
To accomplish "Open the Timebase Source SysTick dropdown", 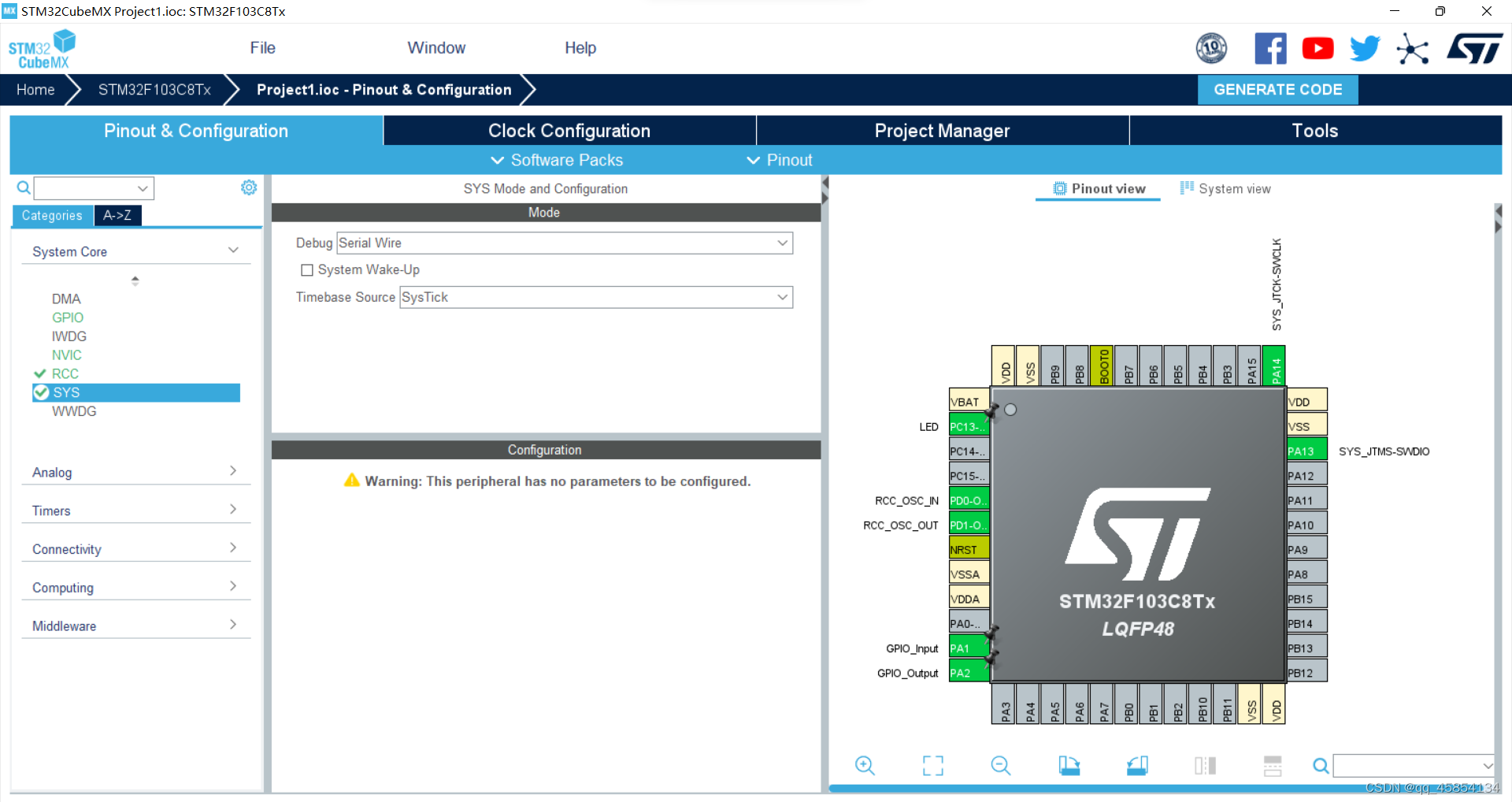I will (596, 297).
